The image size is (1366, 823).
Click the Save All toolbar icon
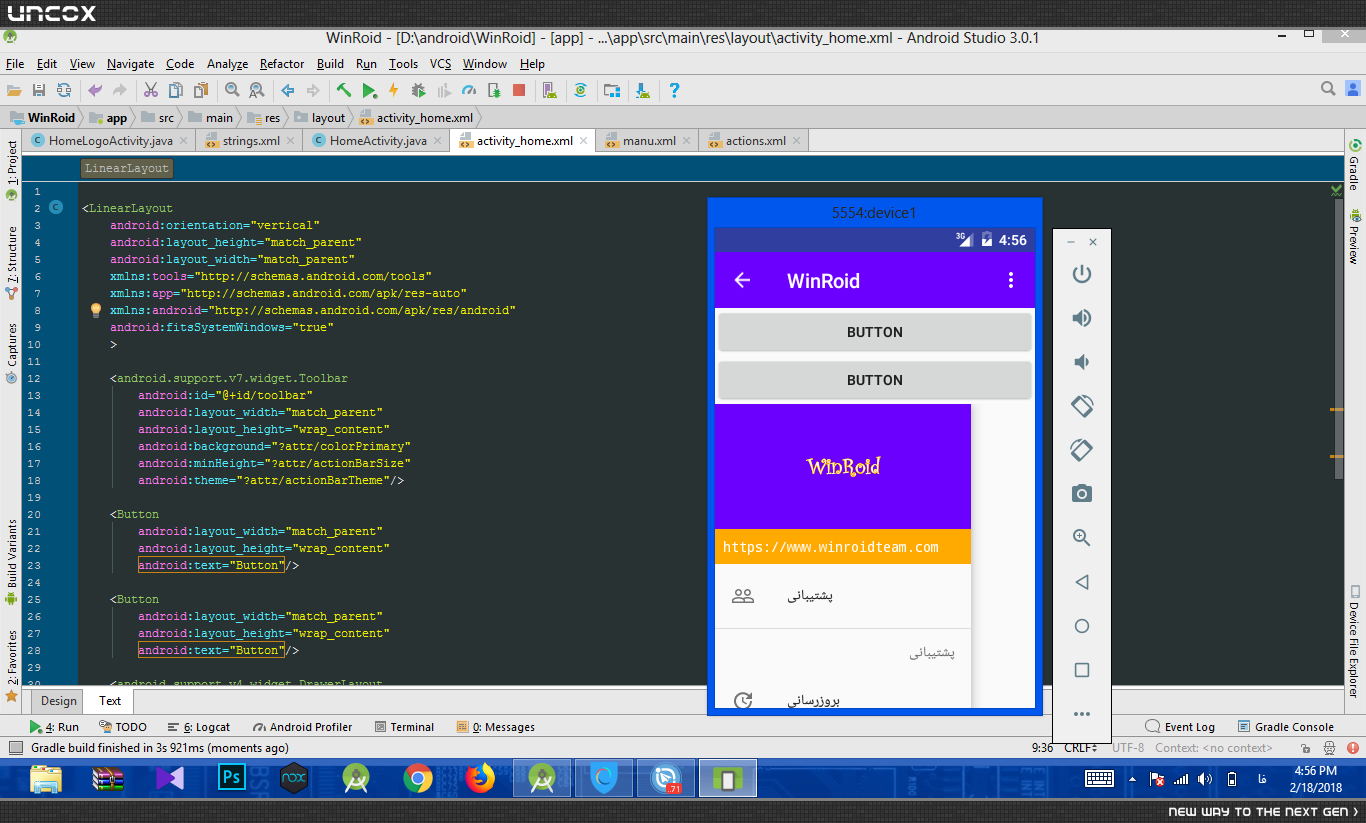coord(39,90)
